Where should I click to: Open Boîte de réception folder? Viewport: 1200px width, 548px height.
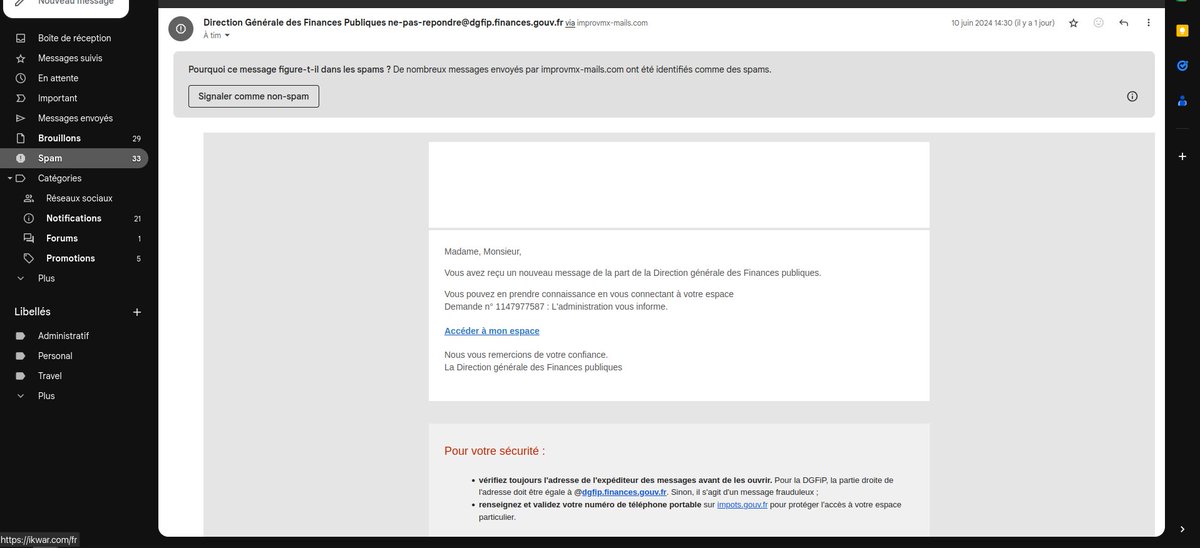point(74,38)
